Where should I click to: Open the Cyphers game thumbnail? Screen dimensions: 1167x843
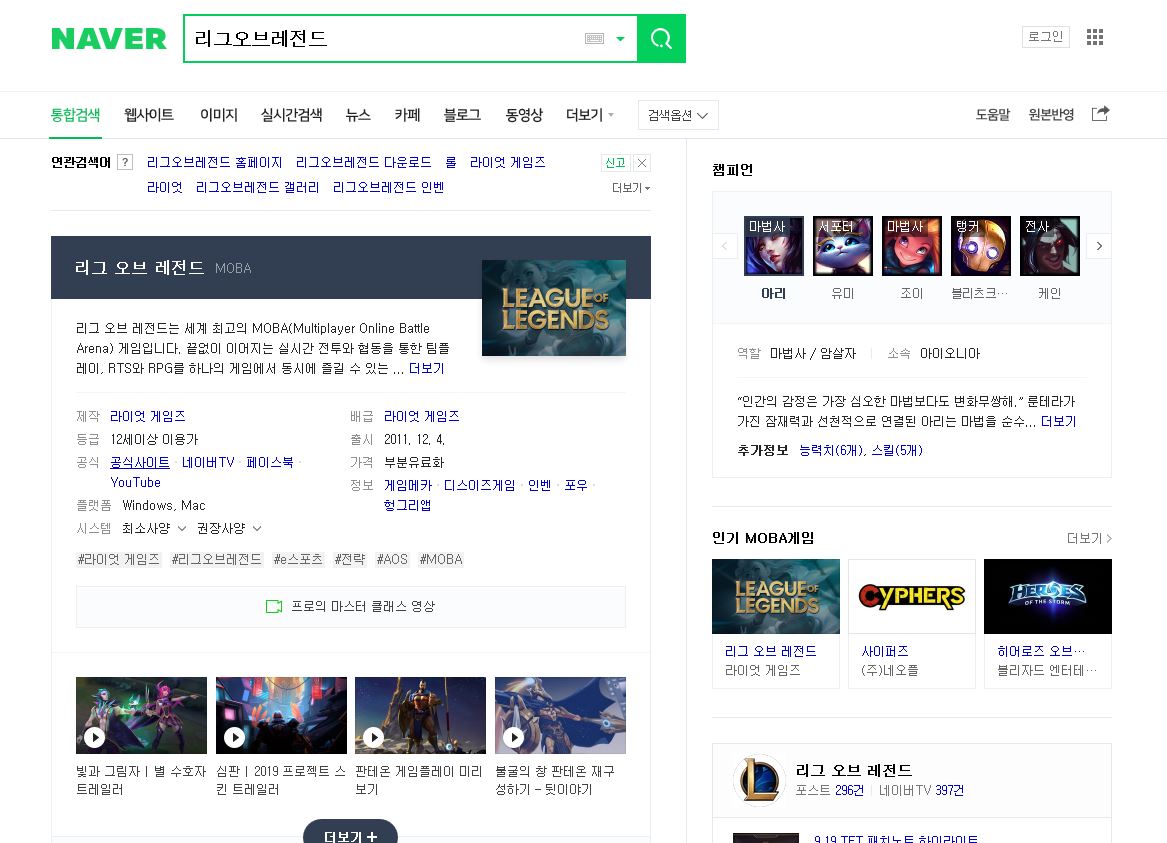(912, 597)
